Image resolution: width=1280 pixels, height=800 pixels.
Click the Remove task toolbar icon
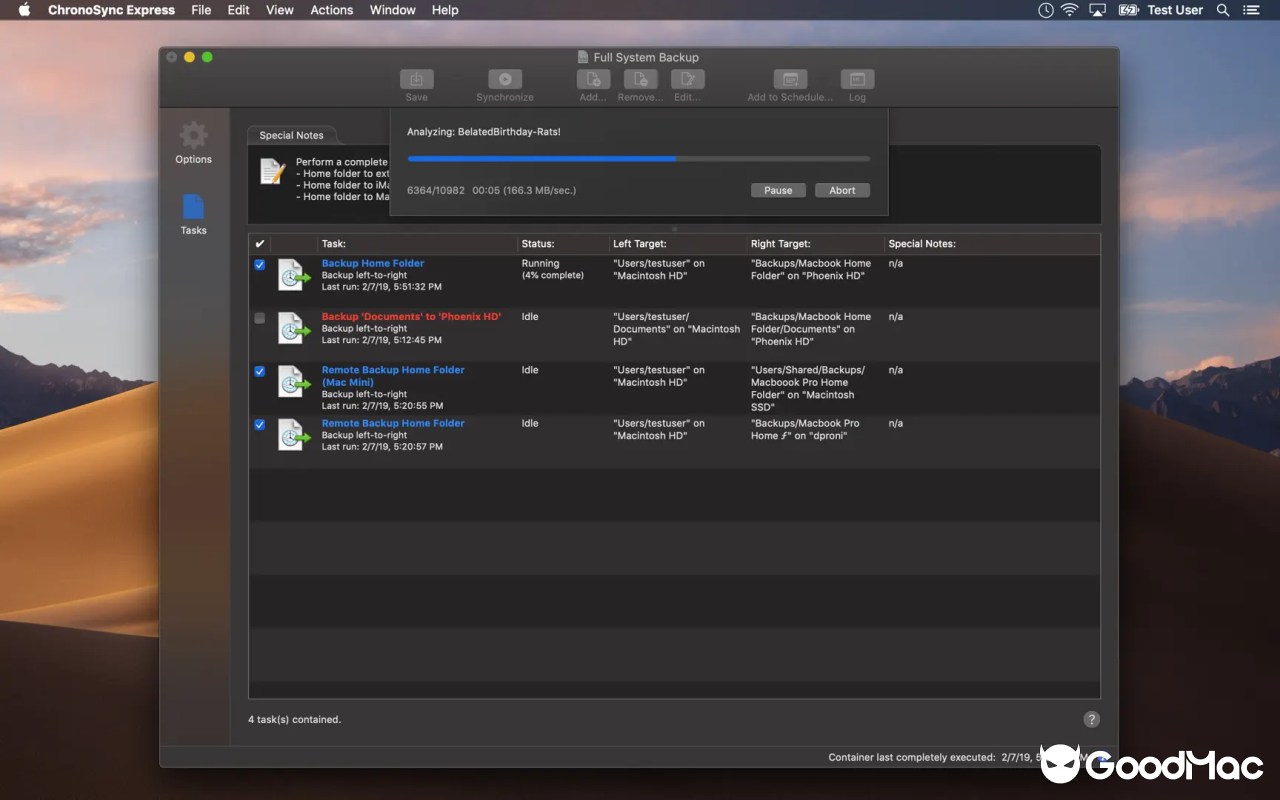pyautogui.click(x=640, y=78)
